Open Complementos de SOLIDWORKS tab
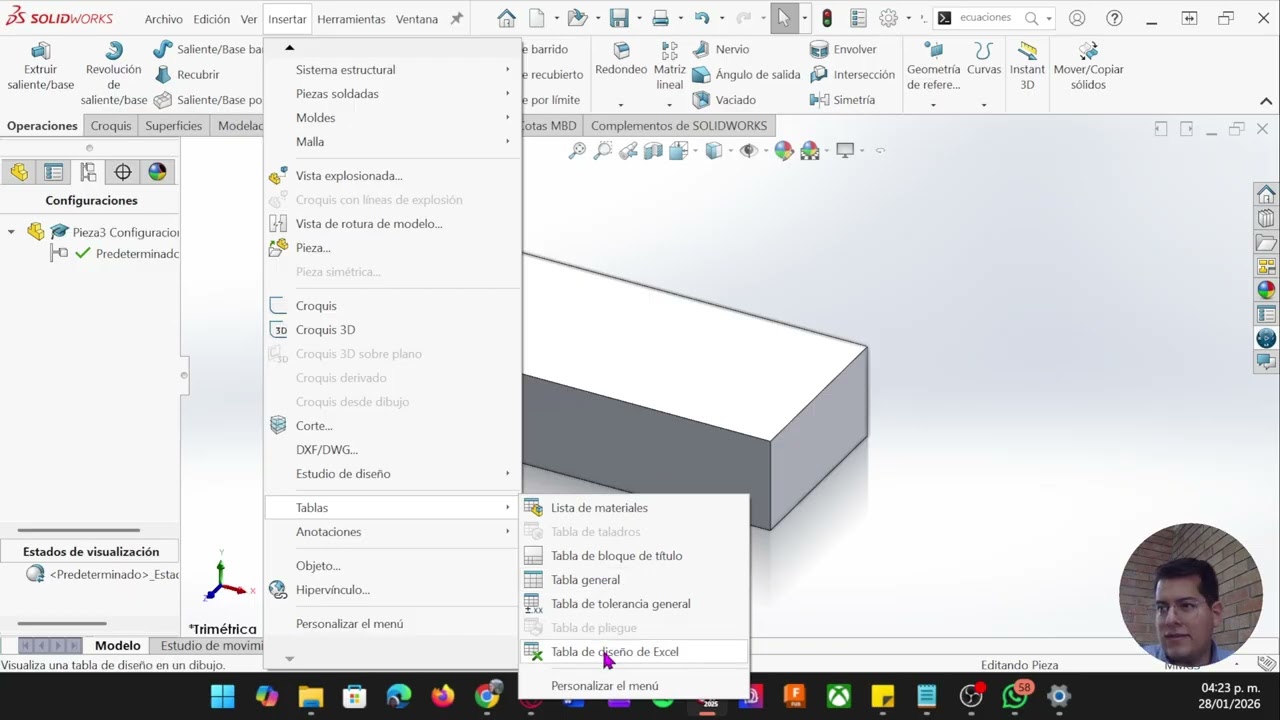Image resolution: width=1280 pixels, height=720 pixels. (679, 126)
